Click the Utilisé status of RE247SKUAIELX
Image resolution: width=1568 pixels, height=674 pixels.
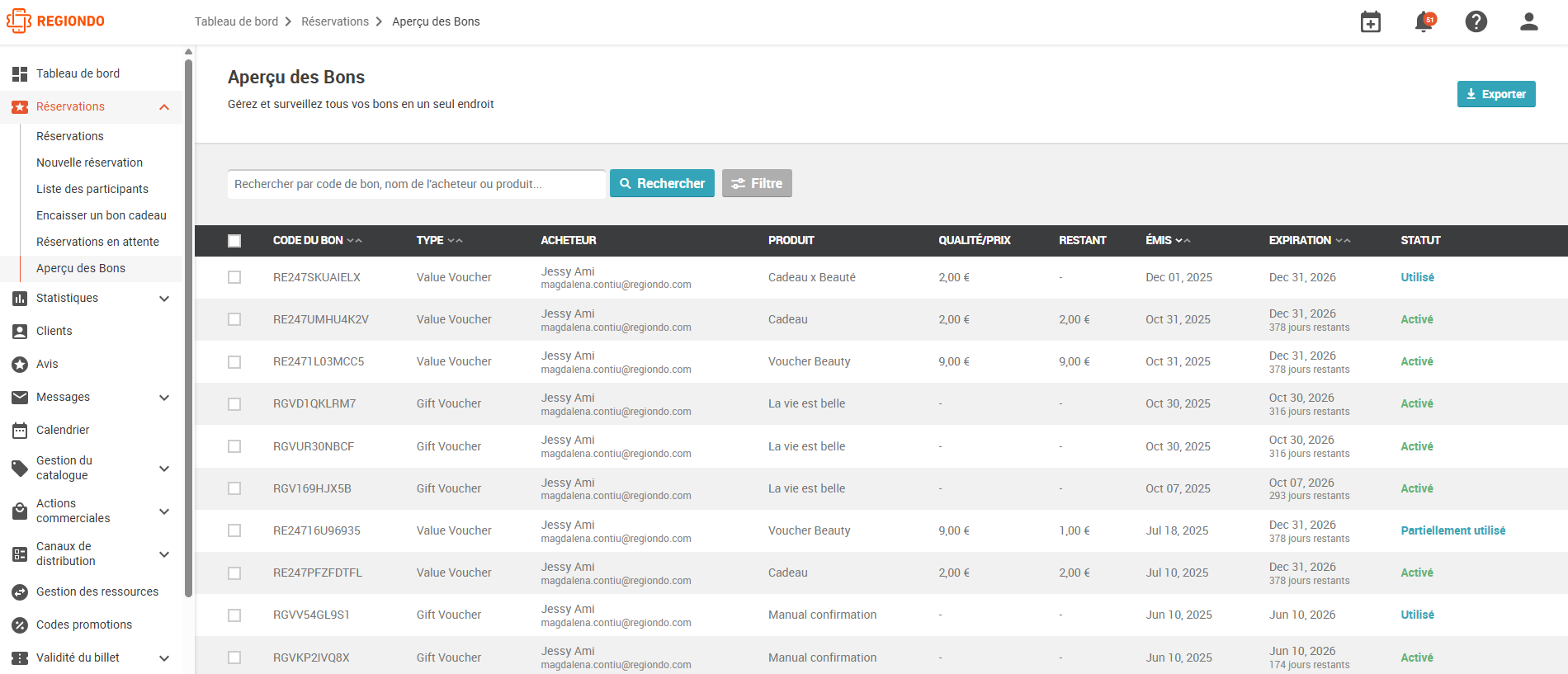[x=1417, y=277]
